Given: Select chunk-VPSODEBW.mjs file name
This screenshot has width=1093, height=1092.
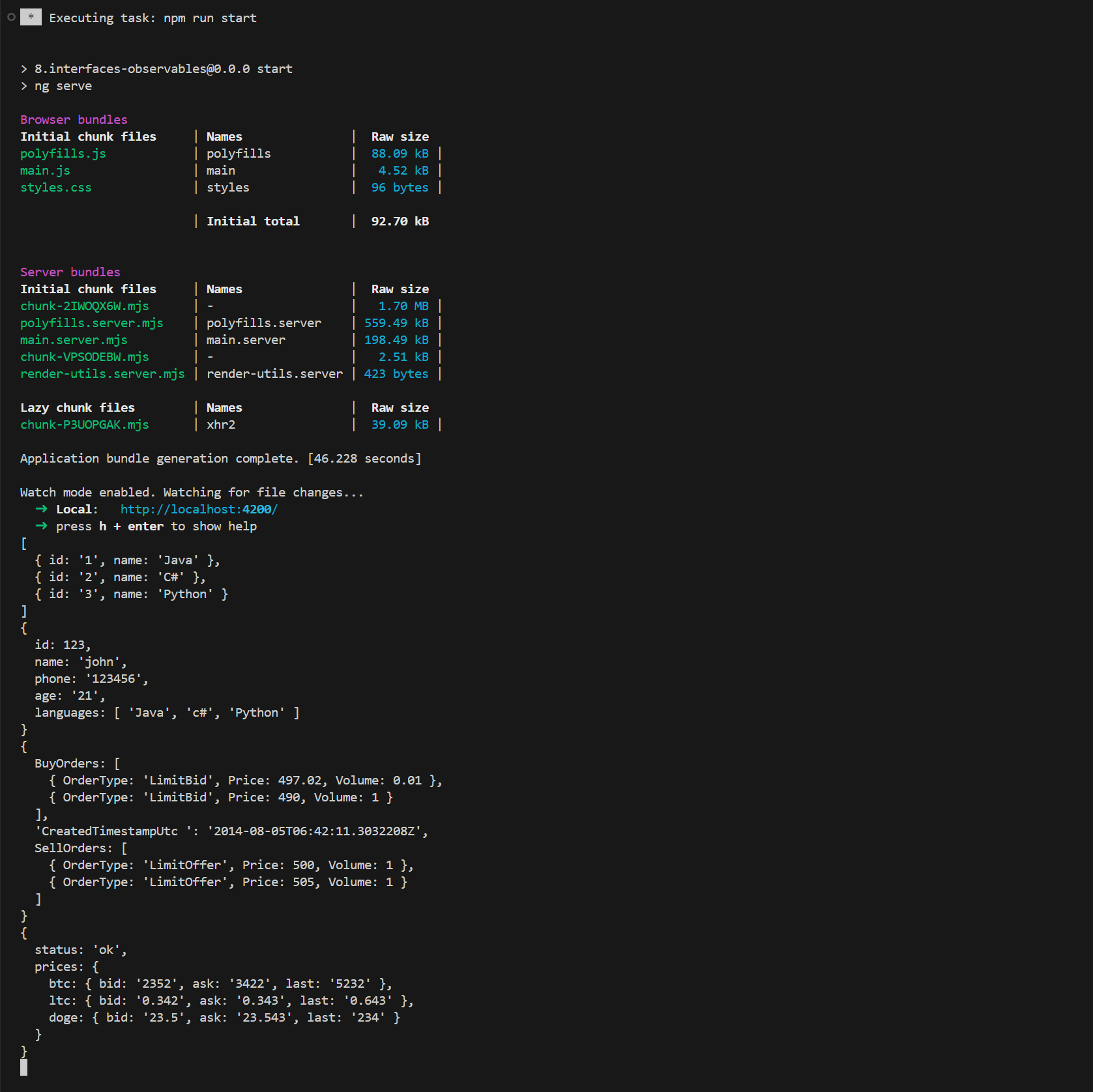Looking at the screenshot, I should [85, 357].
